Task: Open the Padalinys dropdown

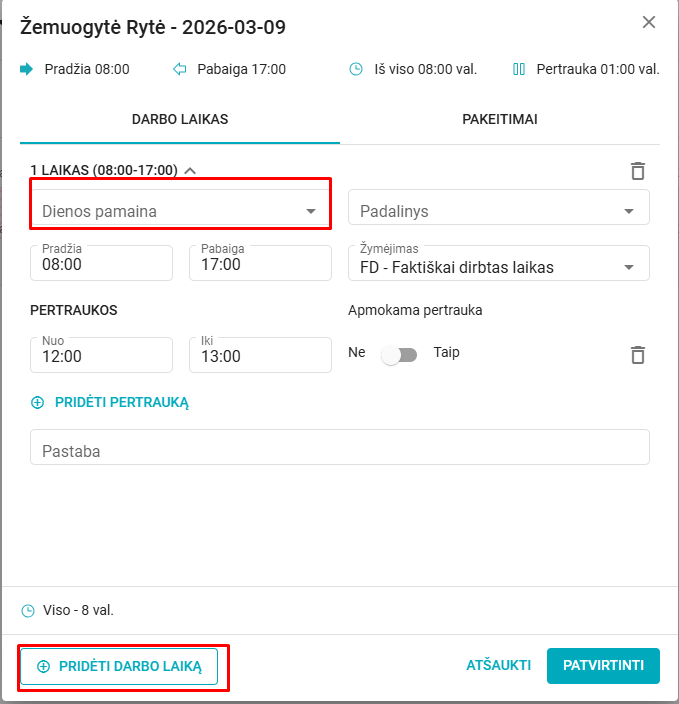Action: pos(498,211)
